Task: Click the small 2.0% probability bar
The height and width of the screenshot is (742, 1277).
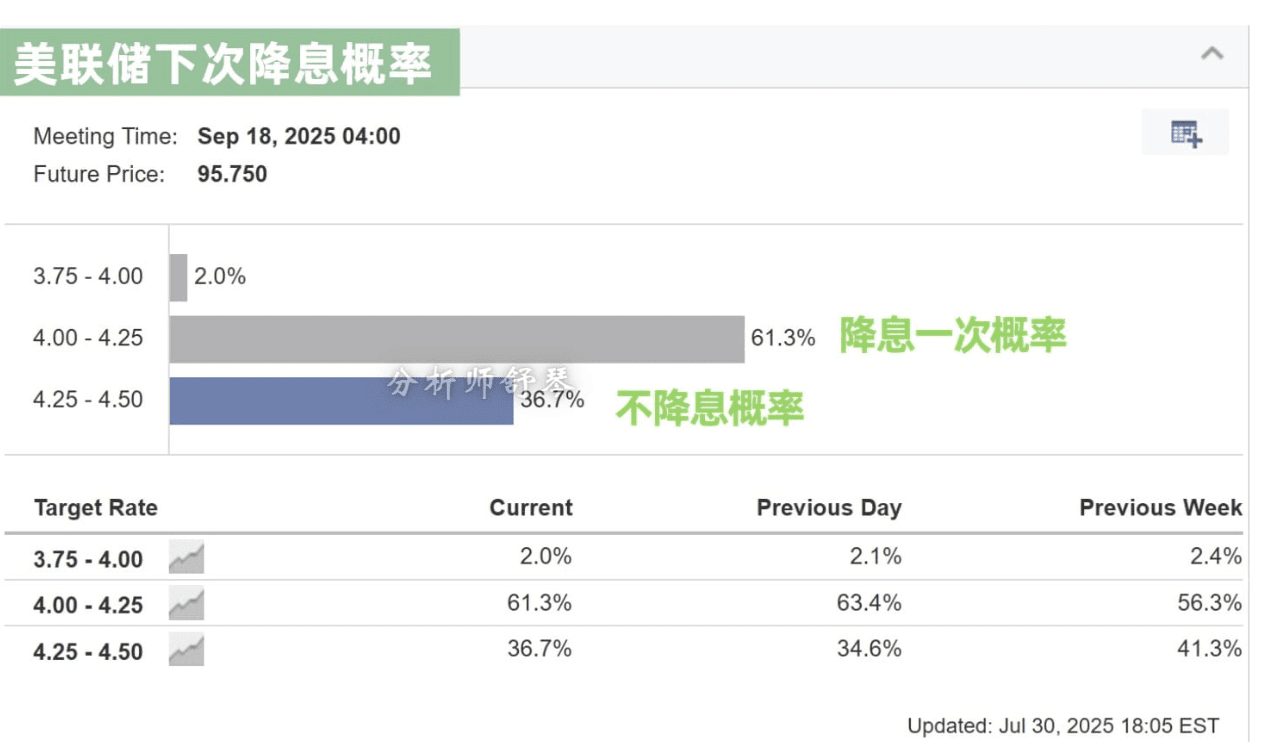Action: click(x=178, y=277)
